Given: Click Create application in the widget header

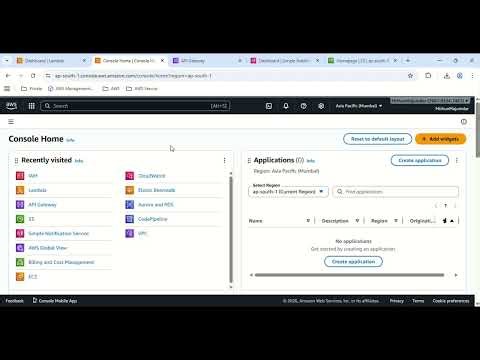Looking at the screenshot, I should (420, 160).
